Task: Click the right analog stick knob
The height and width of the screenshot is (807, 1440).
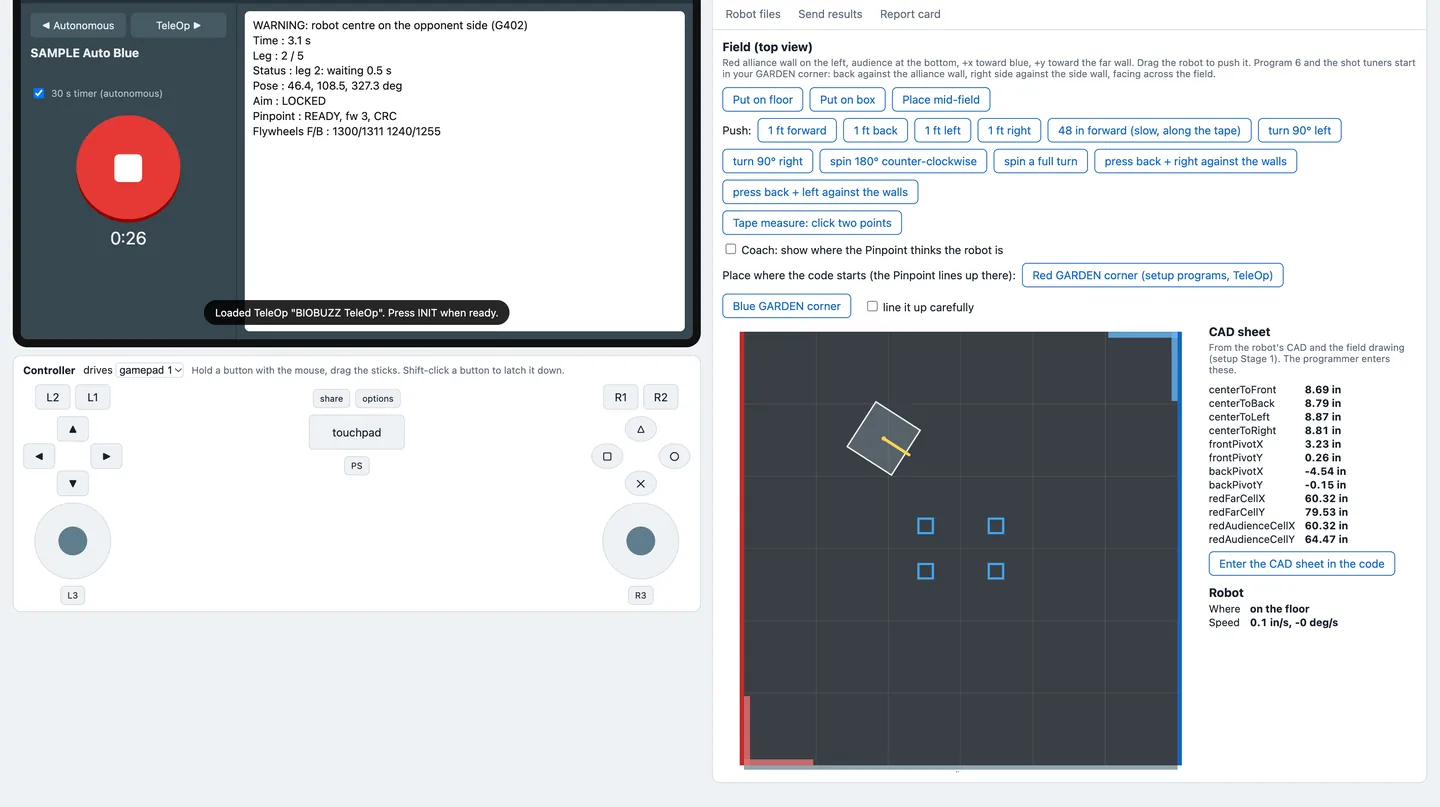Action: (641, 541)
